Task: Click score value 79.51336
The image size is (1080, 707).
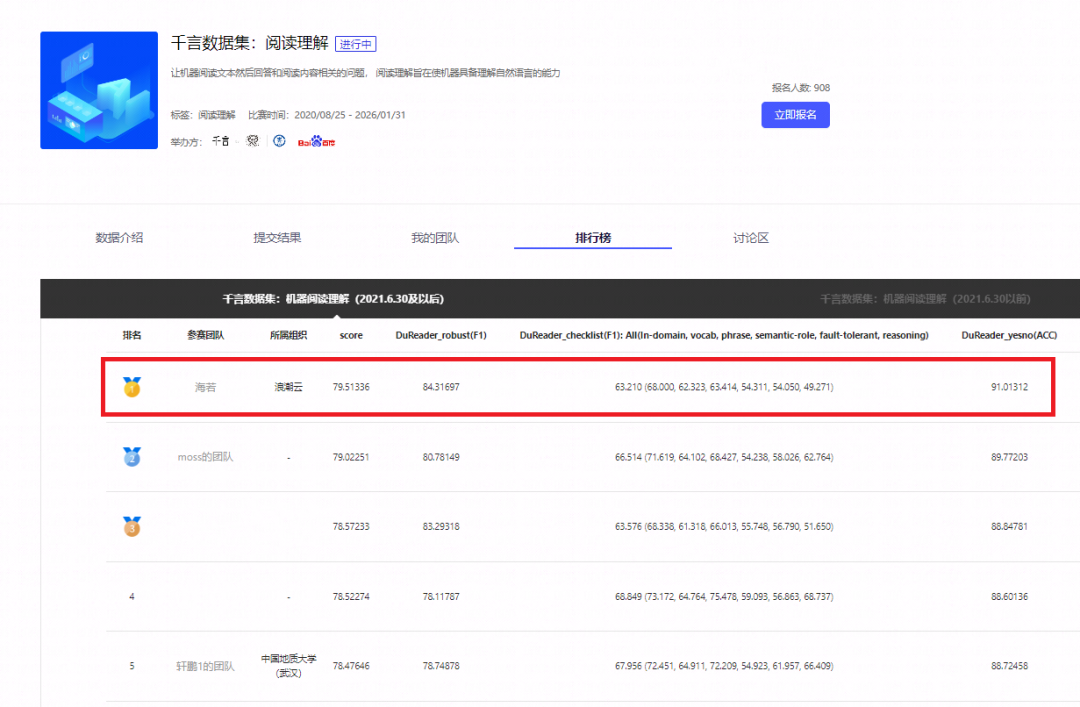Action: 351,387
